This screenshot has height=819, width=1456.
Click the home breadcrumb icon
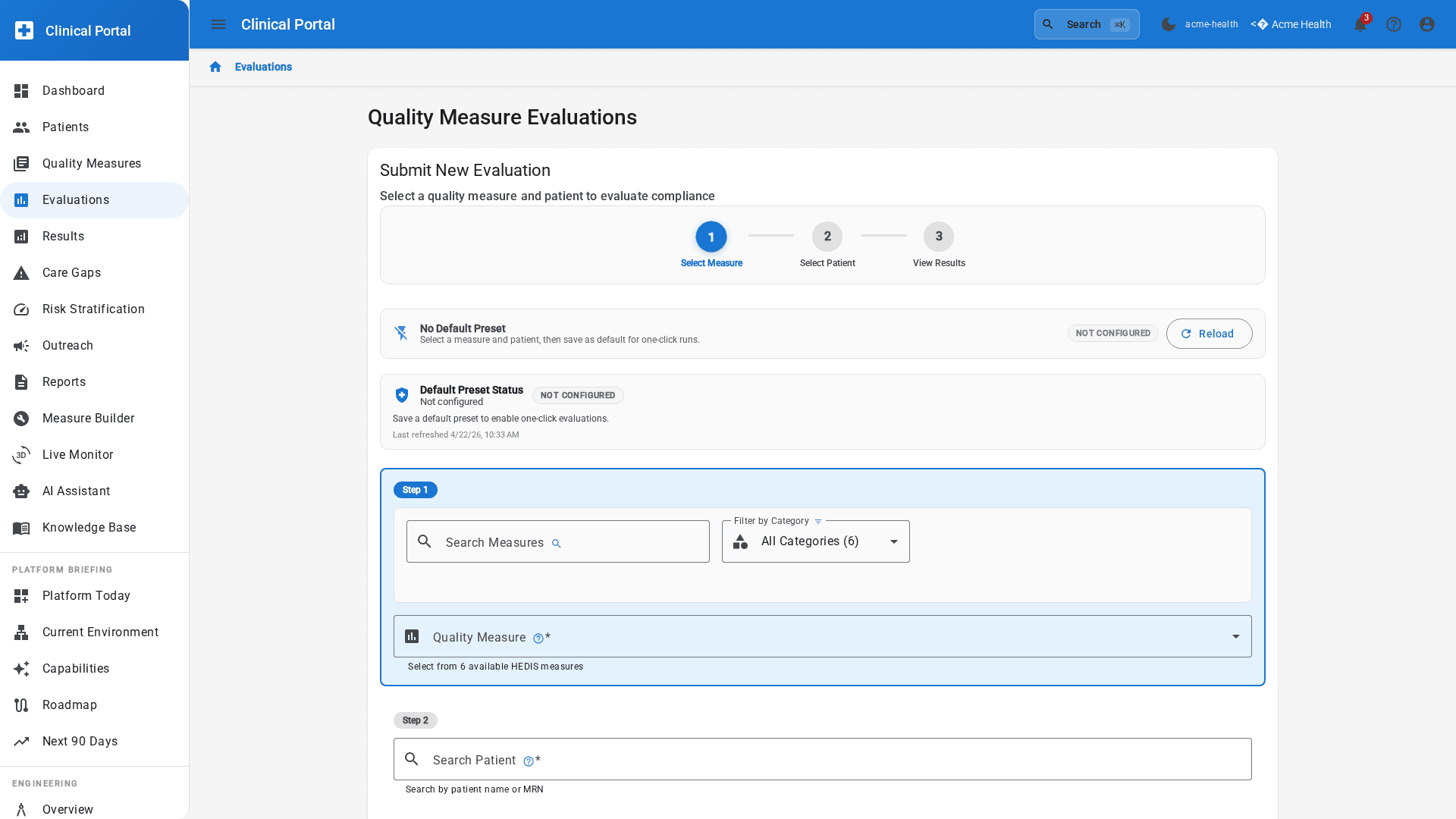click(x=215, y=67)
